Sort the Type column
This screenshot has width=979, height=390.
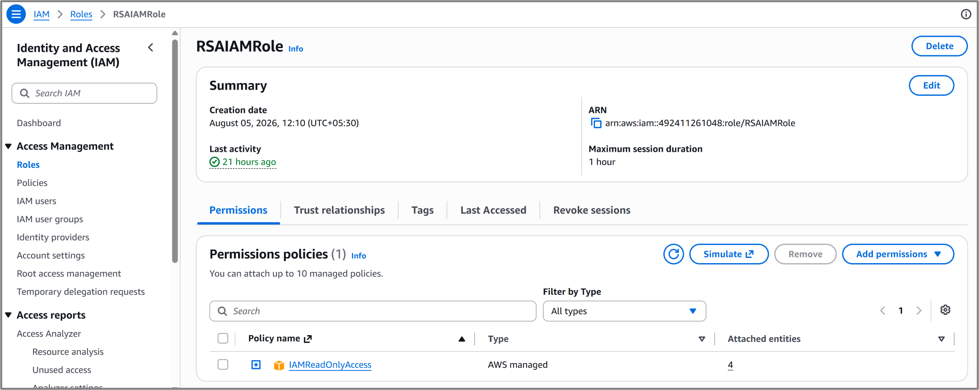[x=702, y=339]
